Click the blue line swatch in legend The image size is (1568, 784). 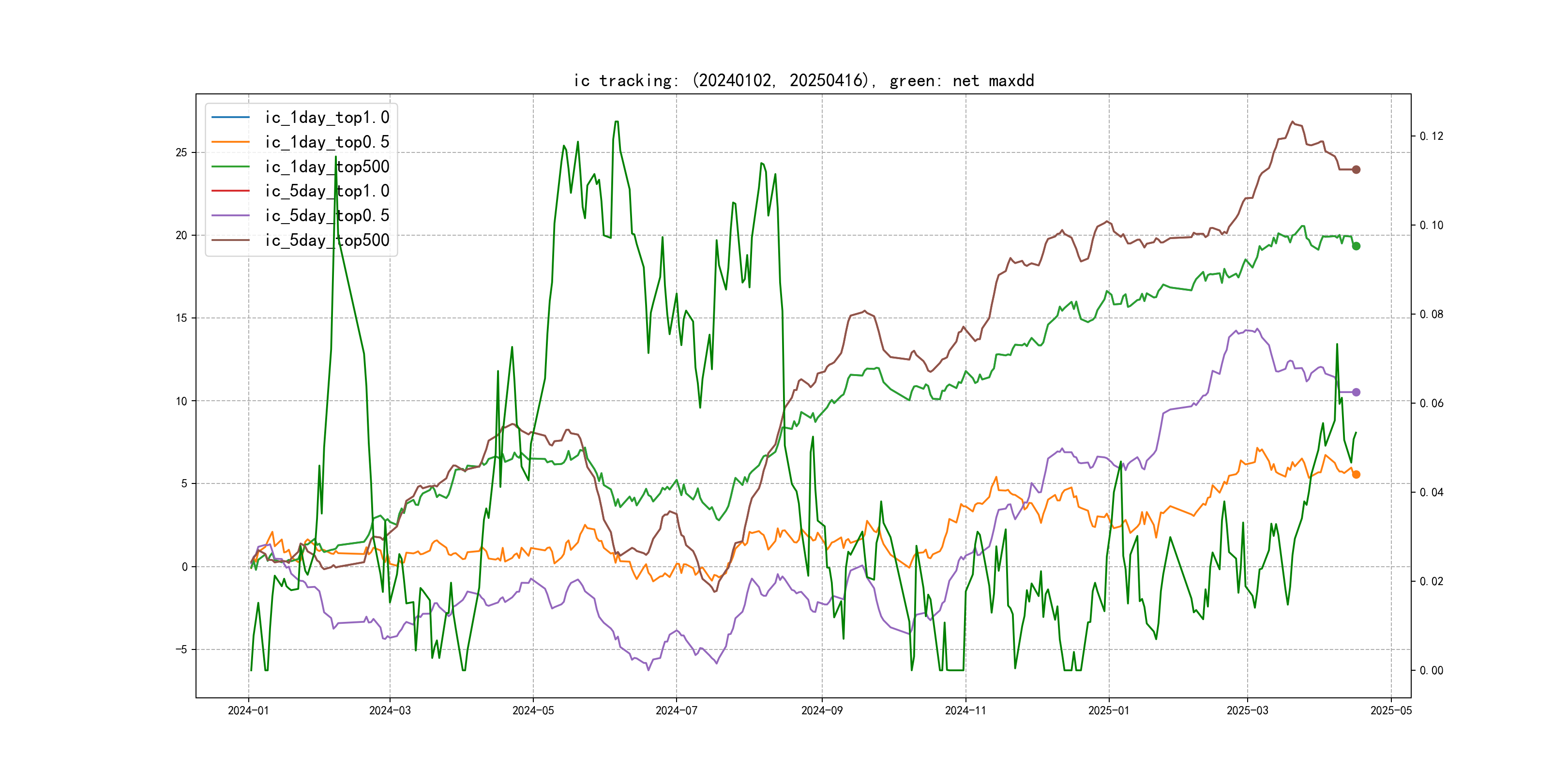[230, 117]
